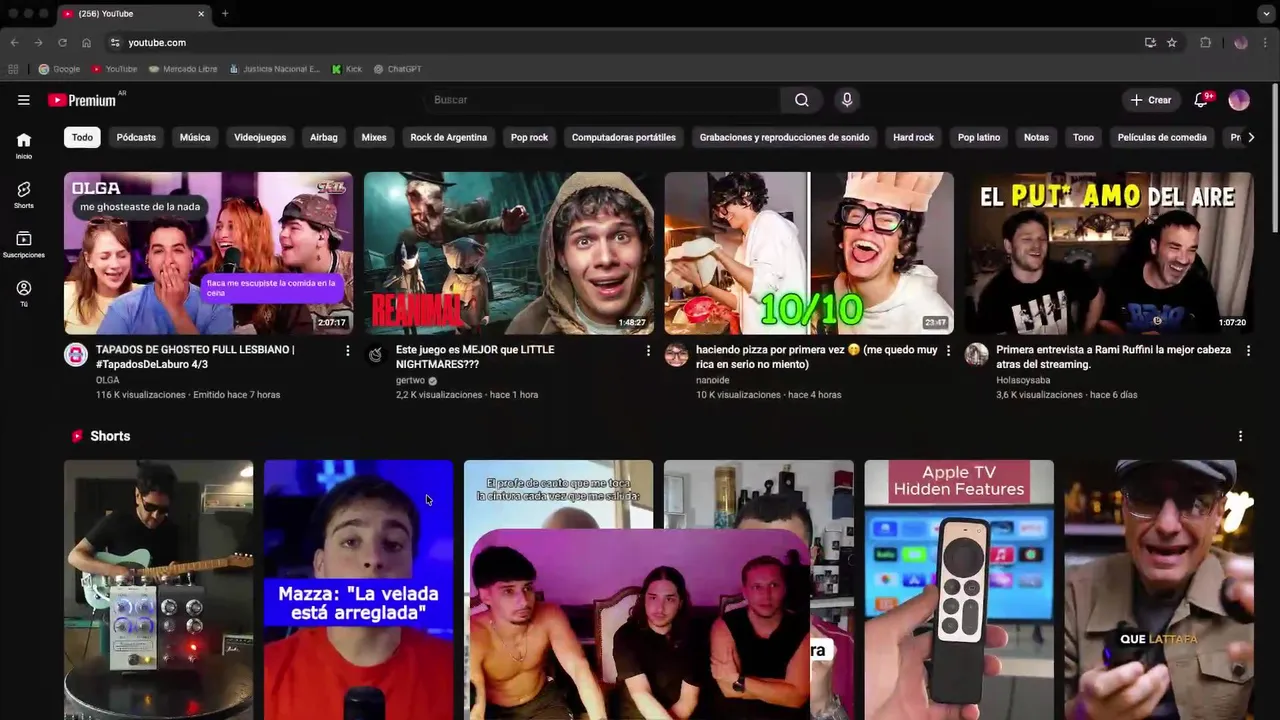
Task: Open Suscripciones in the sidebar
Action: 24,245
